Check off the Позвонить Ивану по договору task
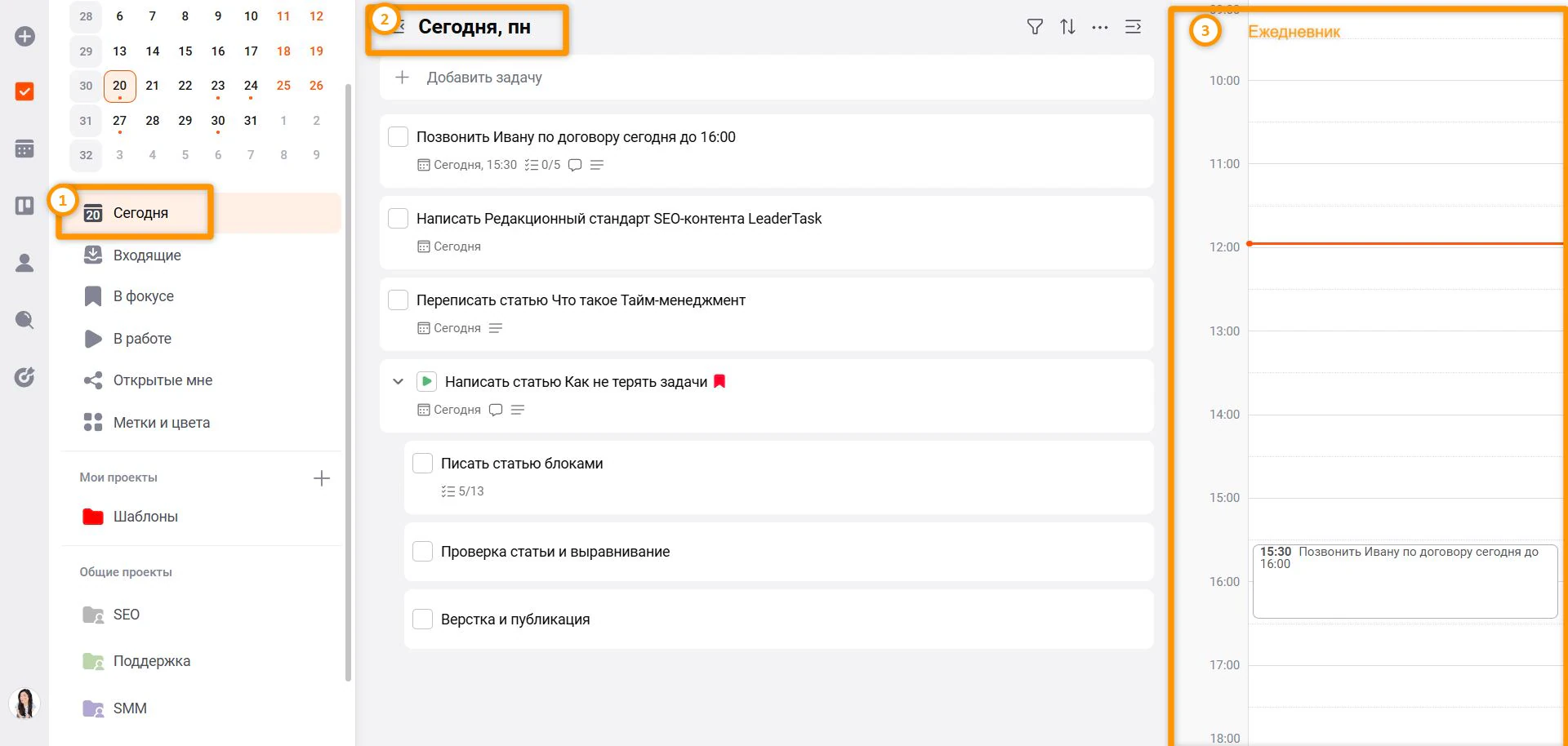Screen dimensions: 1568x746 tap(398, 137)
